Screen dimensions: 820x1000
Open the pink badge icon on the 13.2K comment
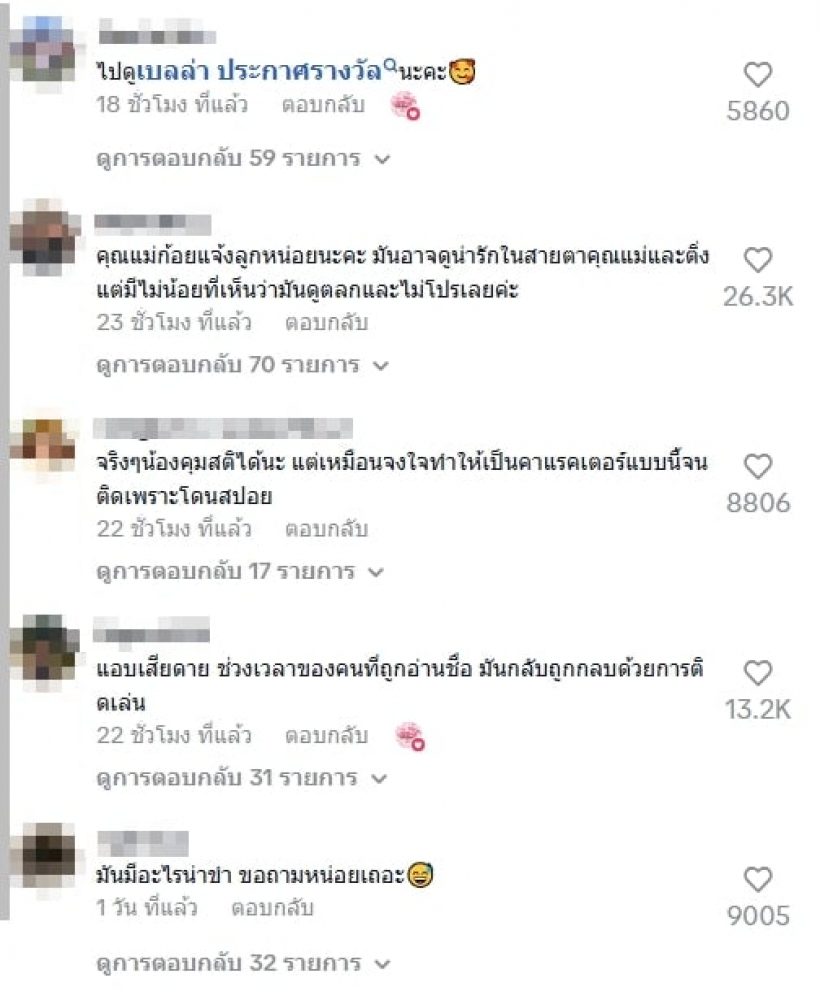pyautogui.click(x=409, y=737)
